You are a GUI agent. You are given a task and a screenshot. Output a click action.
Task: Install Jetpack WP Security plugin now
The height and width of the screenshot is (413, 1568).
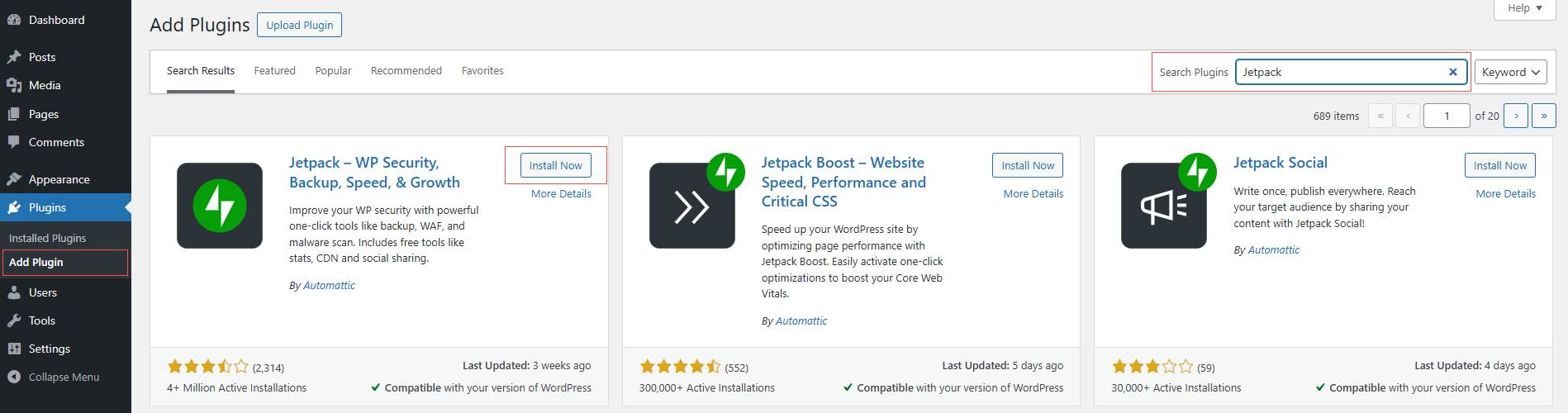(x=556, y=165)
